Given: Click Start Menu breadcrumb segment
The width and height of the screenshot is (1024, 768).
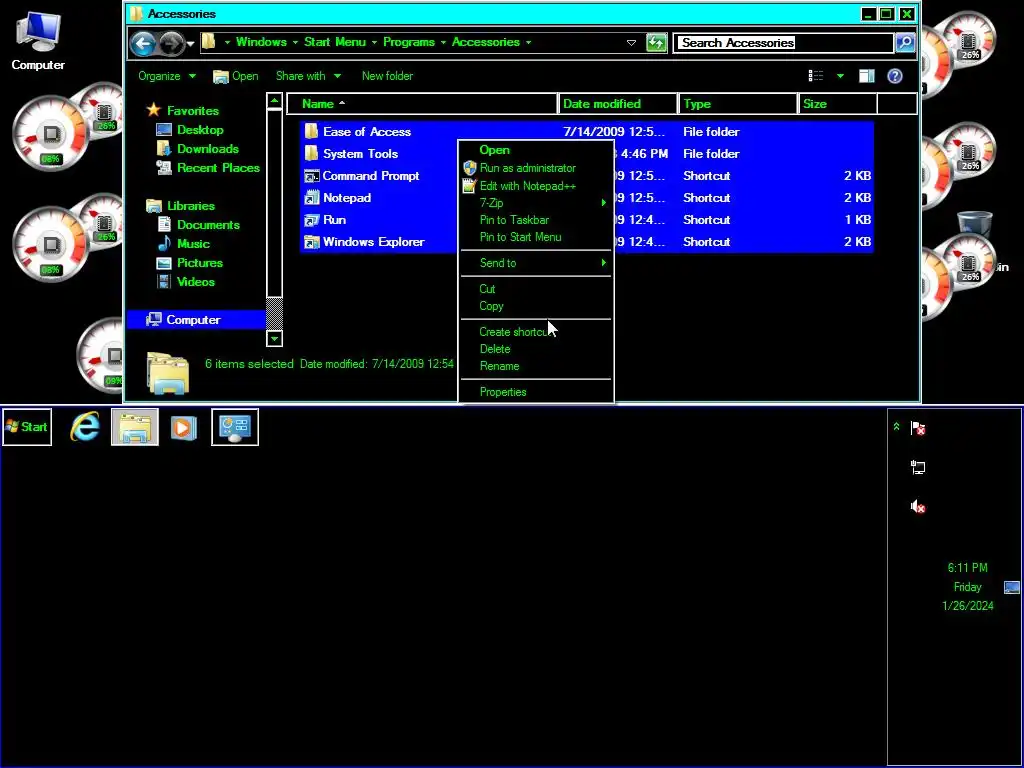Looking at the screenshot, I should [x=335, y=42].
